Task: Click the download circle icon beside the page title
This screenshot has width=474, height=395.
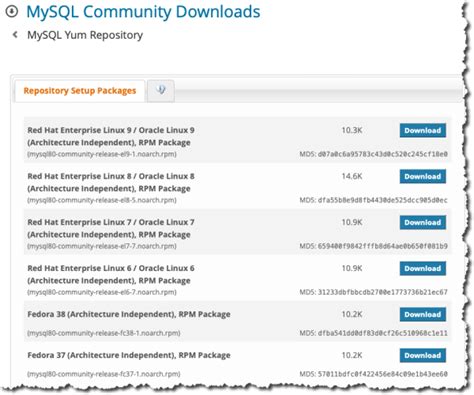Action: pos(12,12)
